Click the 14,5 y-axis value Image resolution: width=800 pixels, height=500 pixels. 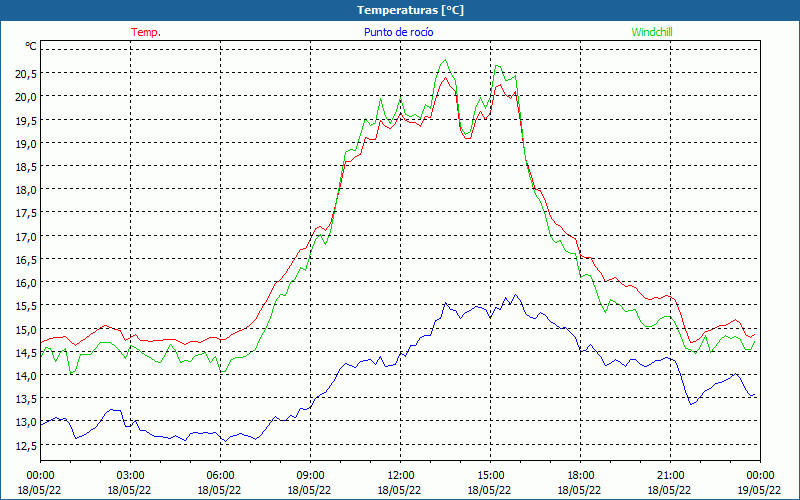[26, 353]
